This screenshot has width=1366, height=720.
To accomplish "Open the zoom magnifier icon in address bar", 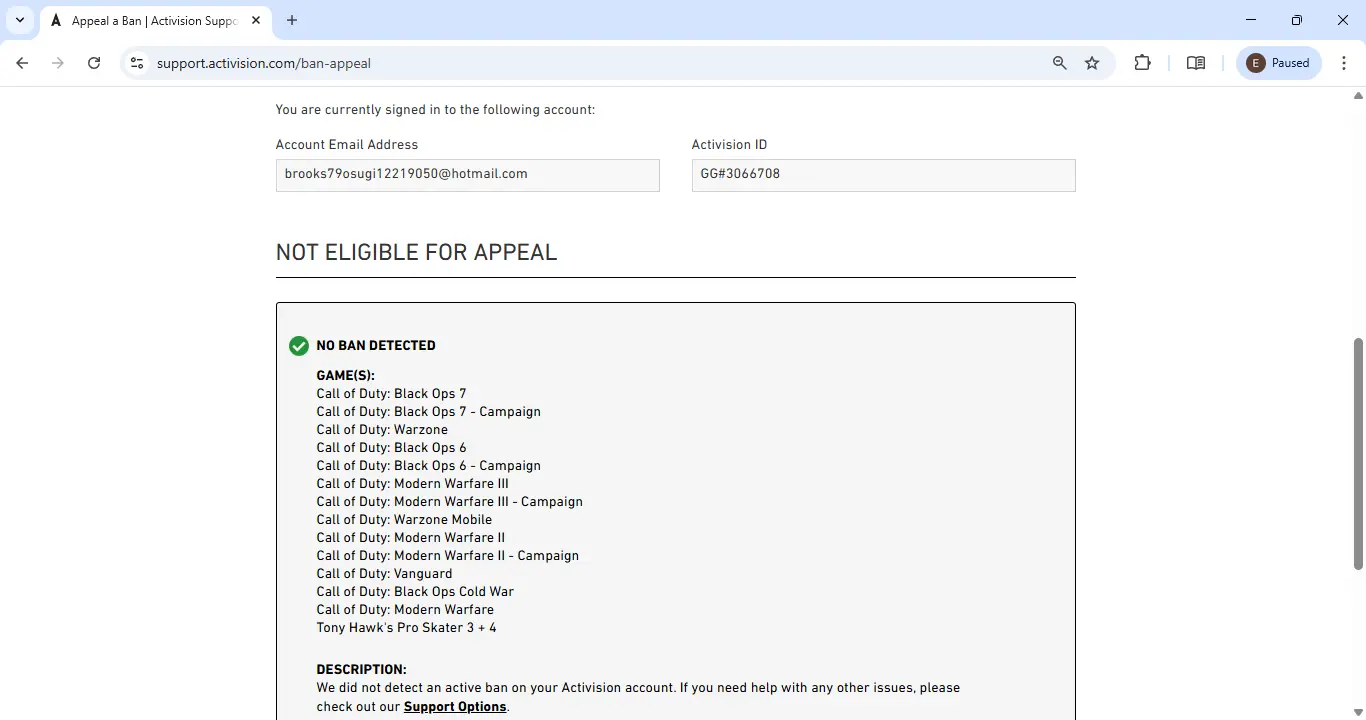I will point(1060,63).
